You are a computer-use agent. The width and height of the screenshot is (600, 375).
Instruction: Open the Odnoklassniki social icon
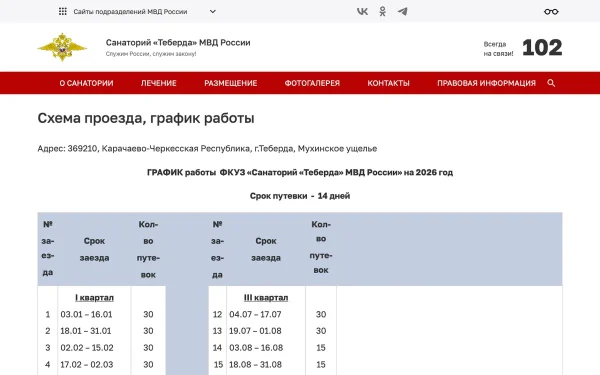[x=382, y=11]
